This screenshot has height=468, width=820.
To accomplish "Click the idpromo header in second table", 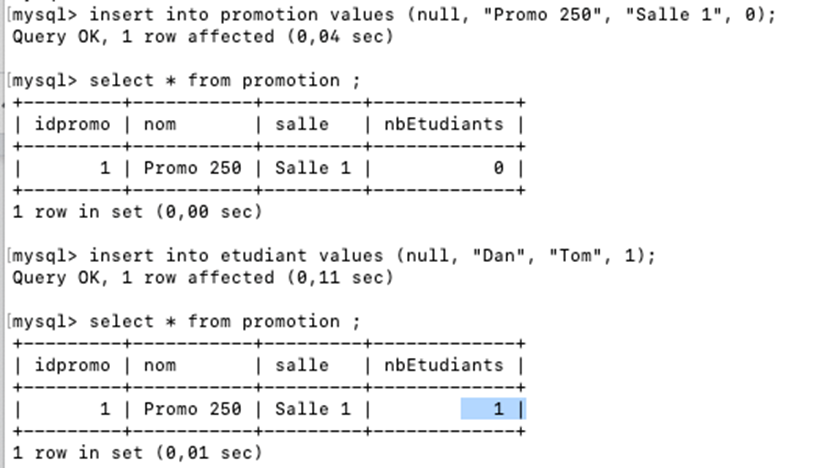I will 72,366.
